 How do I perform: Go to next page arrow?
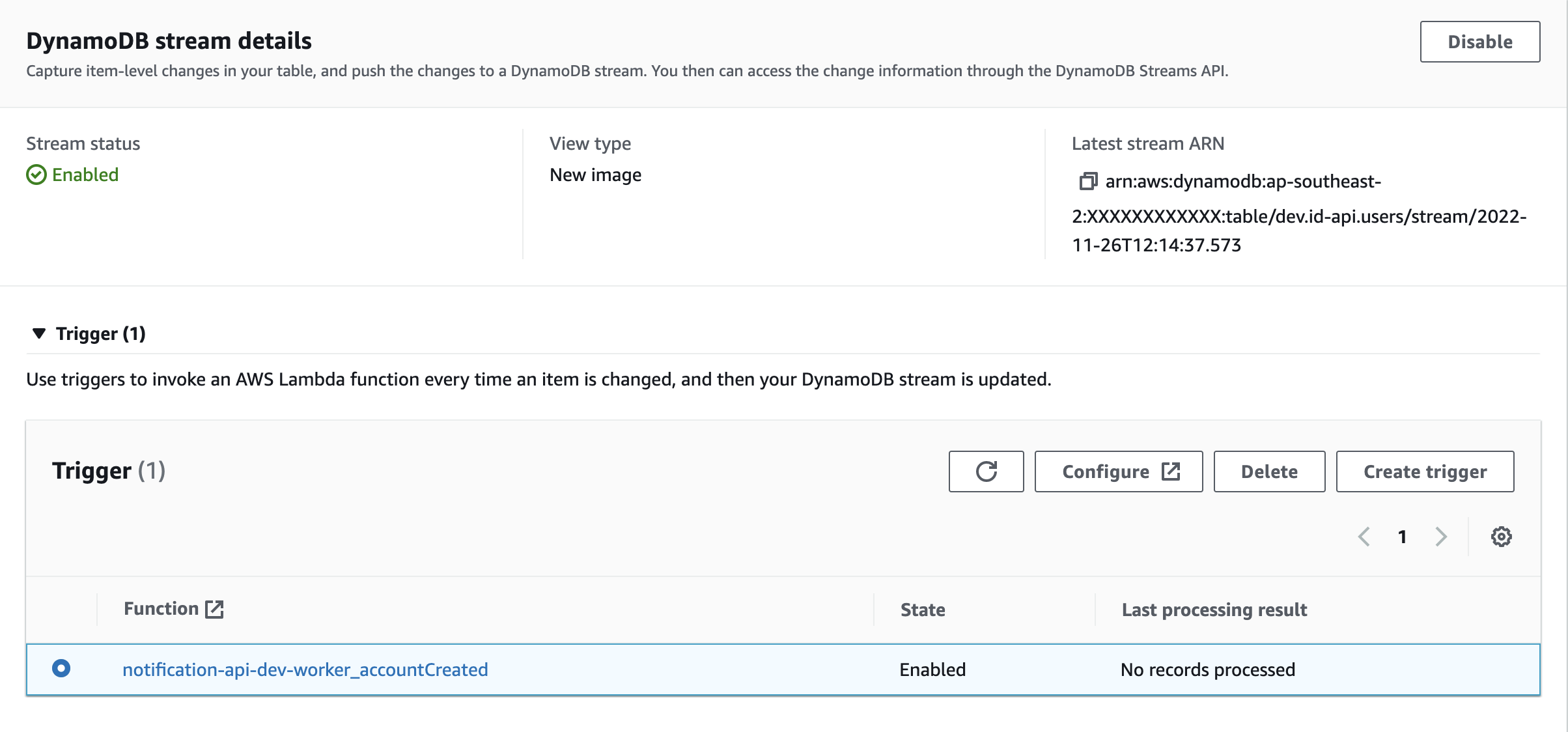[1441, 537]
